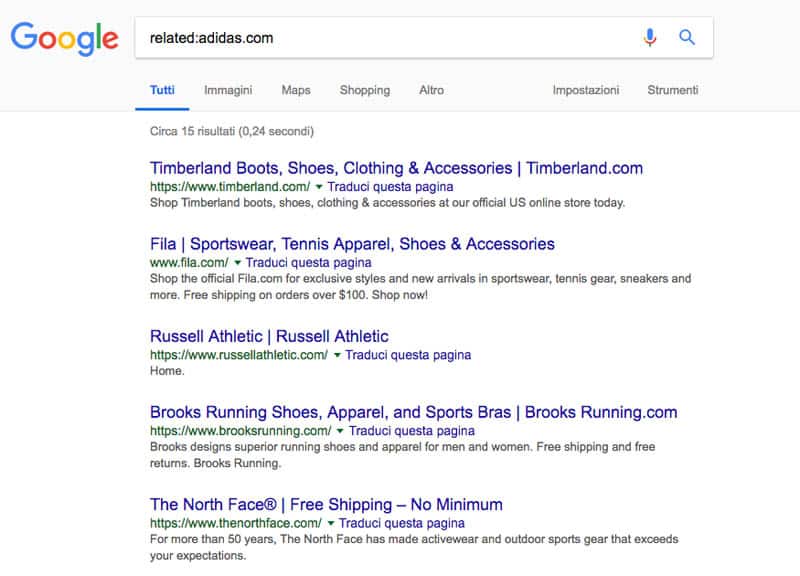Click Traduci questa pagina for Brooks Running

coord(412,431)
